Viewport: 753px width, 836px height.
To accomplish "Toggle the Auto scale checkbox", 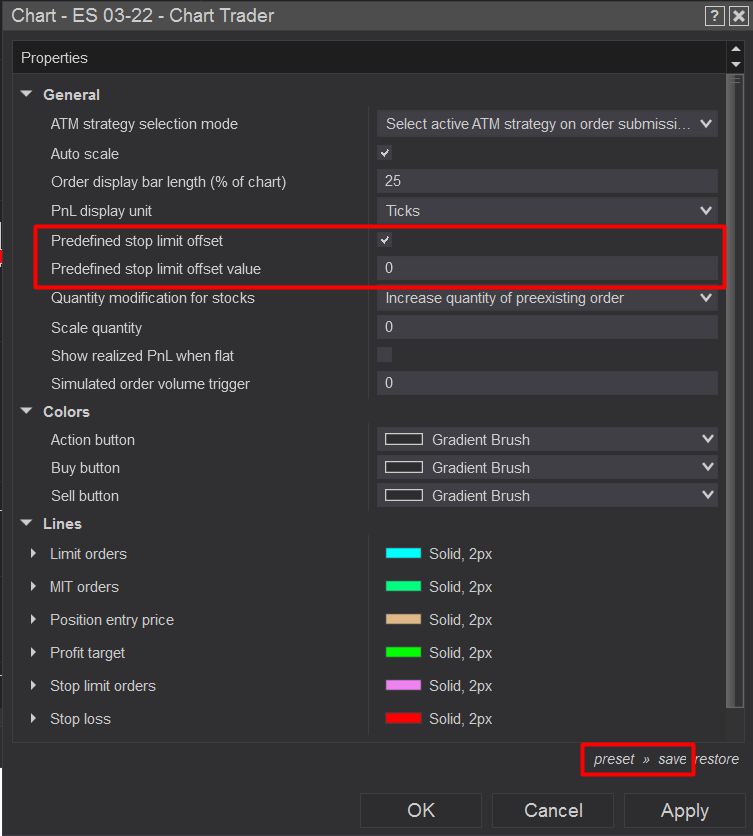I will tap(385, 154).
